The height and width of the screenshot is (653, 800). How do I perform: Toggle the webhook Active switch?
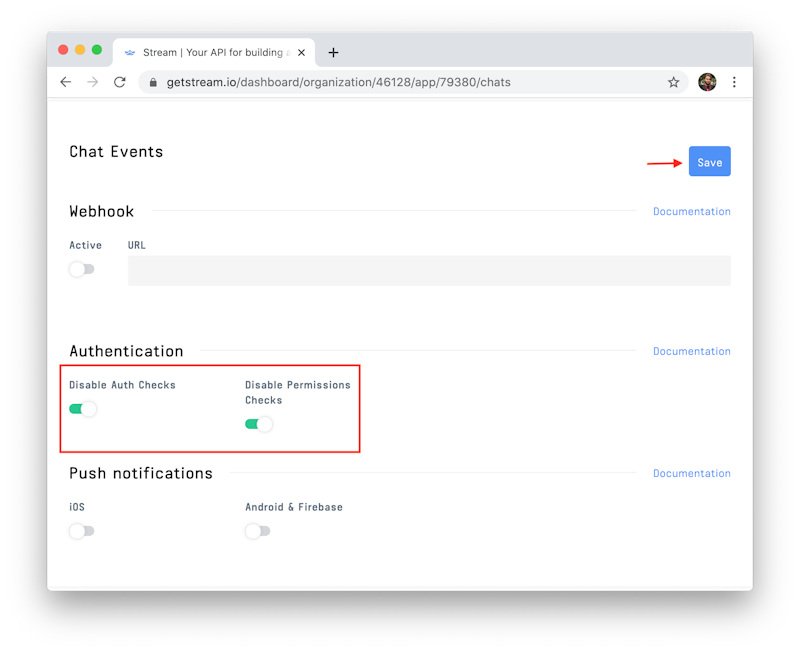point(82,269)
